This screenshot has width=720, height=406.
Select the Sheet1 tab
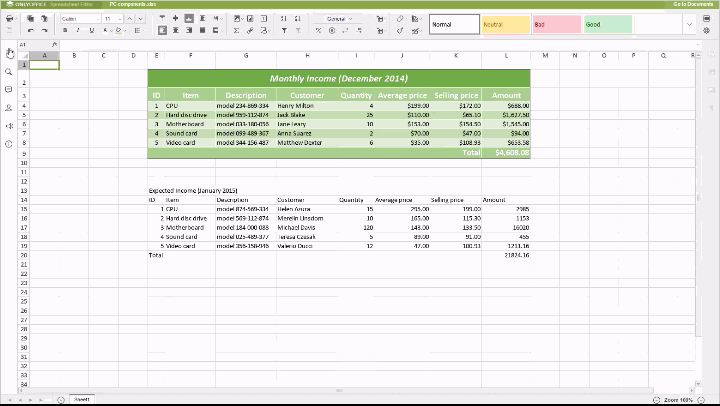(x=82, y=400)
